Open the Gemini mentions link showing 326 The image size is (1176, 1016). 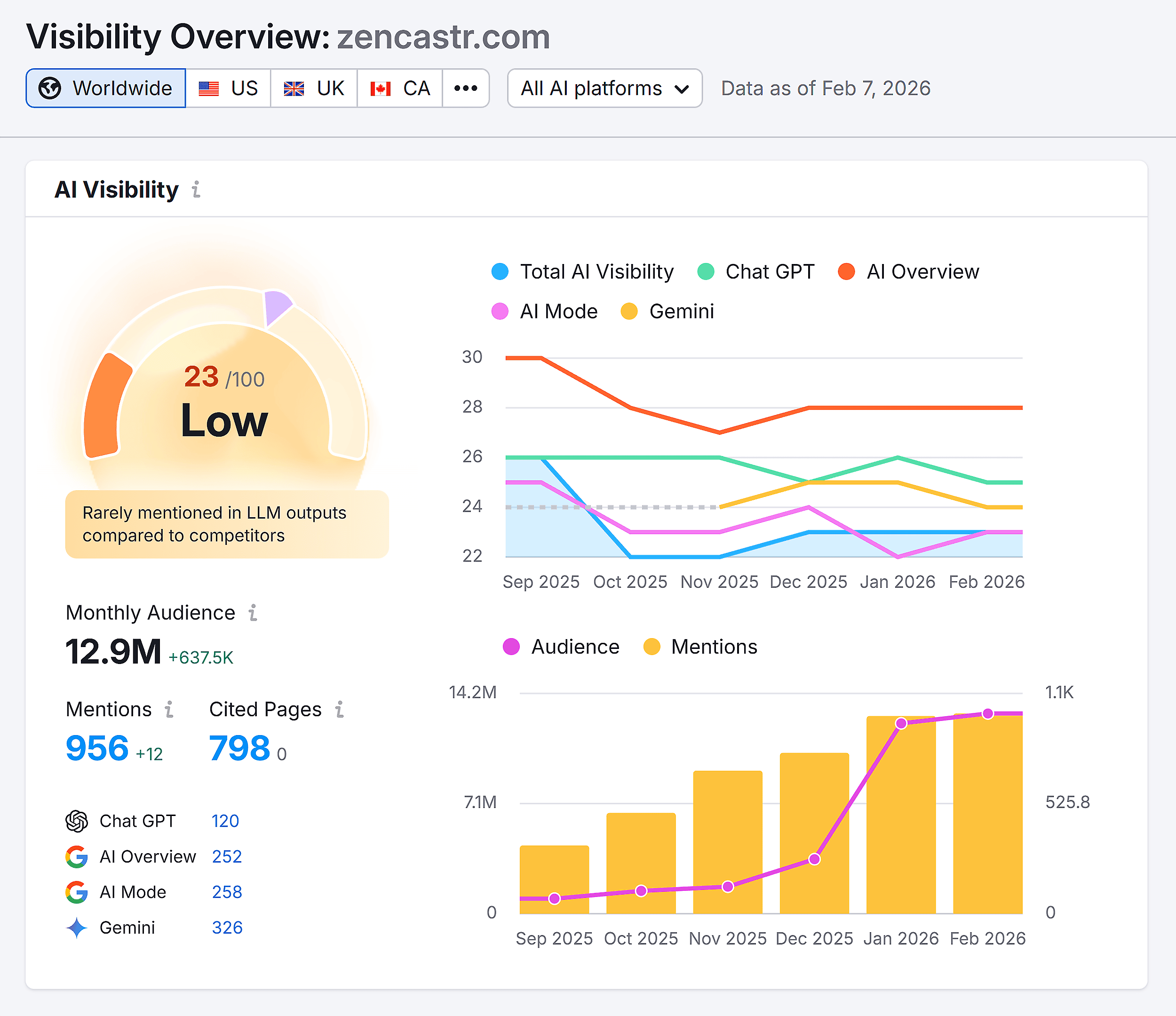(227, 928)
